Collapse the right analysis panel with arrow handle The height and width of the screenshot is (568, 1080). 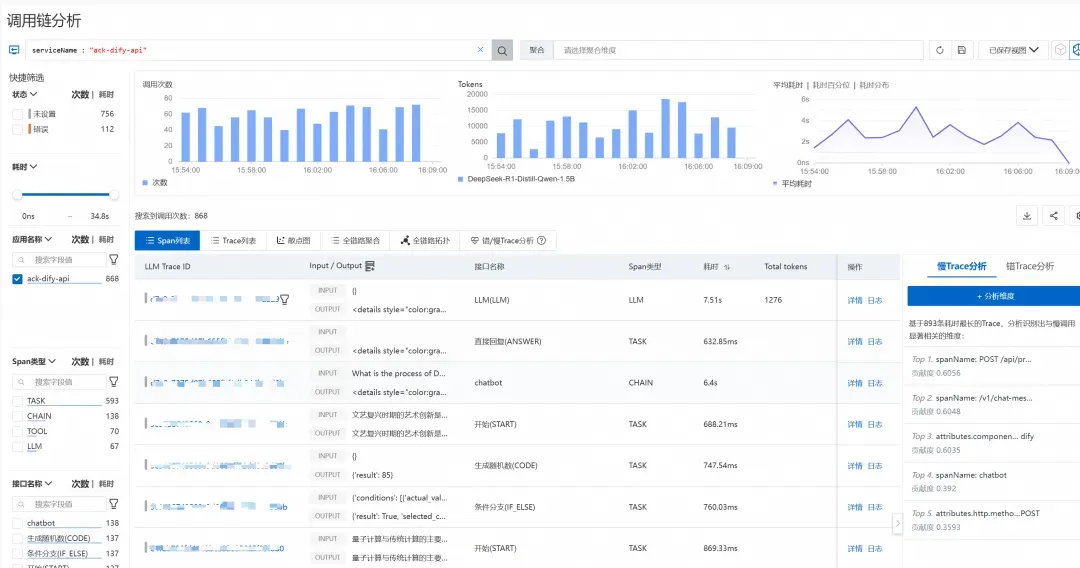(897, 523)
